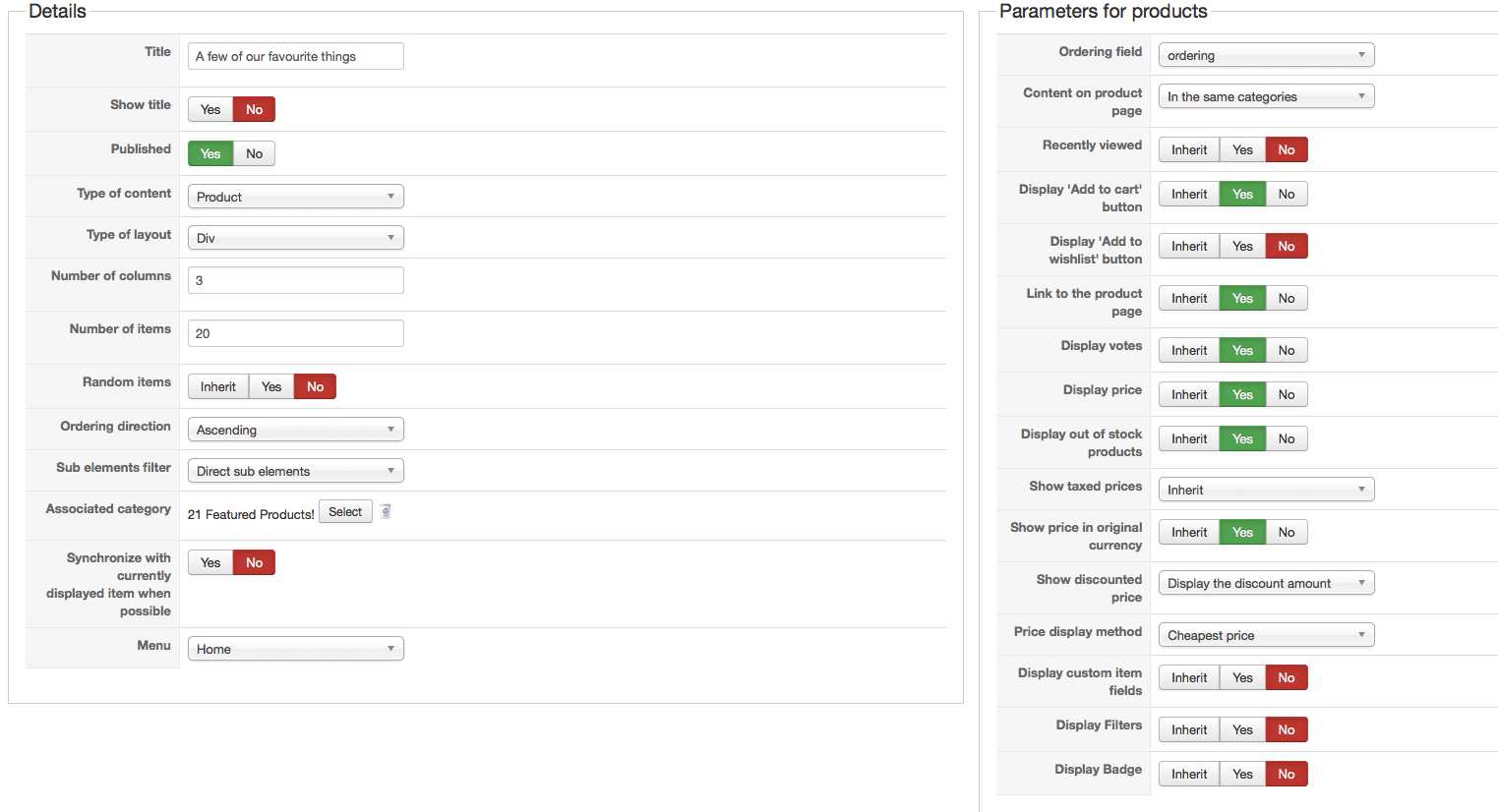
Task: Choose Inherit for Display votes
Action: [x=1188, y=350]
